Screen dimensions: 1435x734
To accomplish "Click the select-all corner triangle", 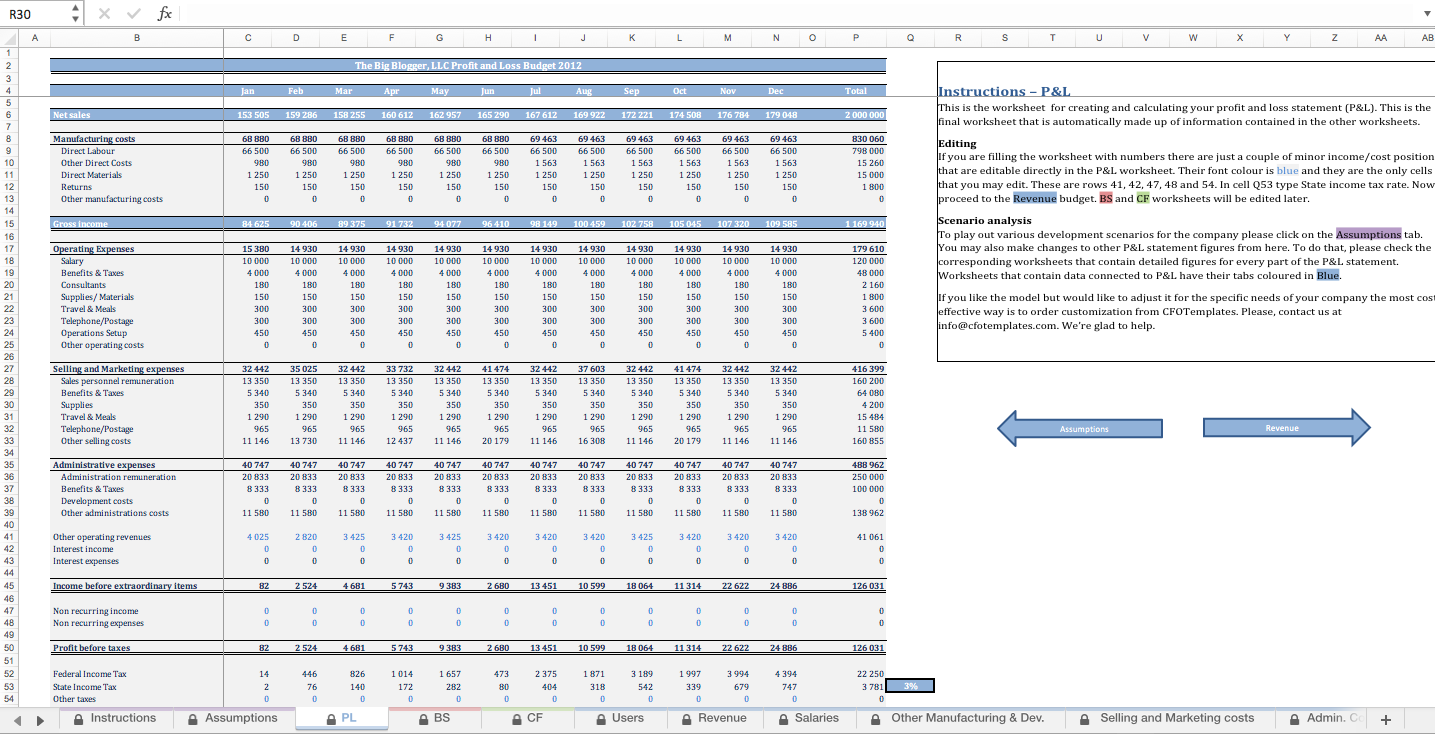I will pyautogui.click(x=8, y=38).
